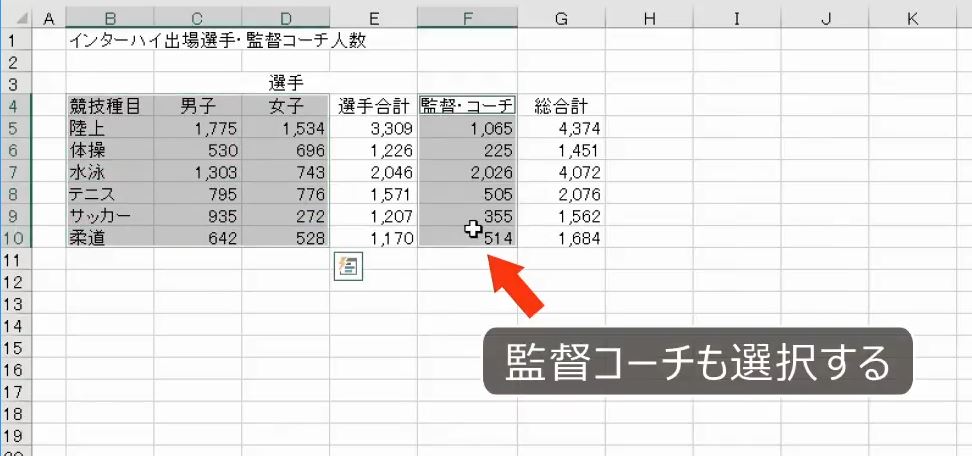Click cell with value 776

tap(286, 193)
